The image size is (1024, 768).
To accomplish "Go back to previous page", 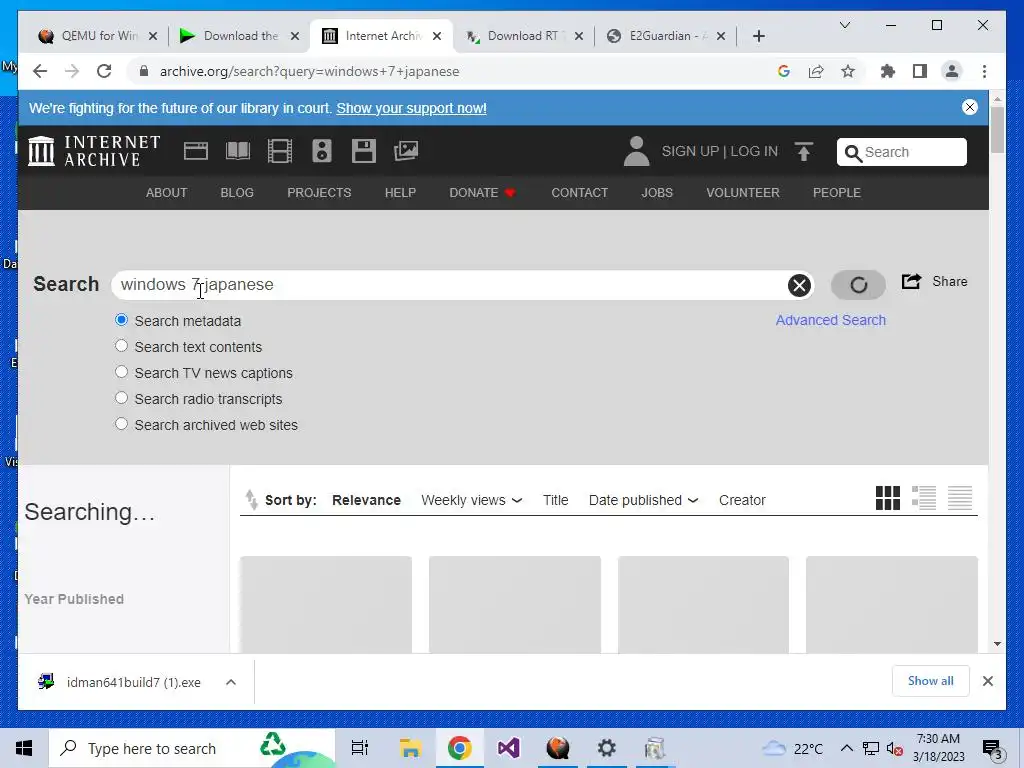I will coord(40,71).
